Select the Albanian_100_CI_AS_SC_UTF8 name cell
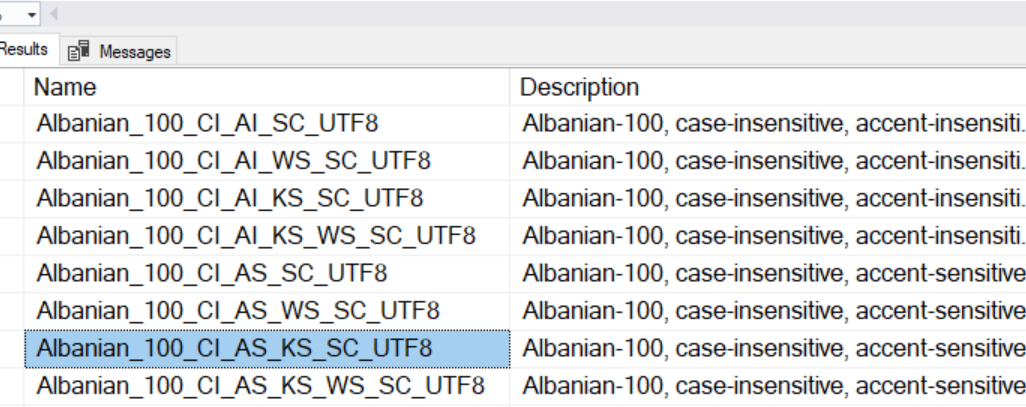This screenshot has height=407, width=1026. click(x=212, y=273)
